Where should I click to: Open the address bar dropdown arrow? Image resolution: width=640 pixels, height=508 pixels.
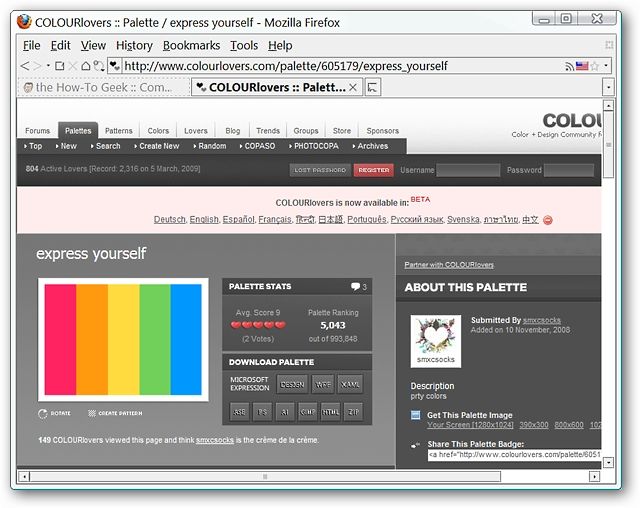click(x=606, y=66)
